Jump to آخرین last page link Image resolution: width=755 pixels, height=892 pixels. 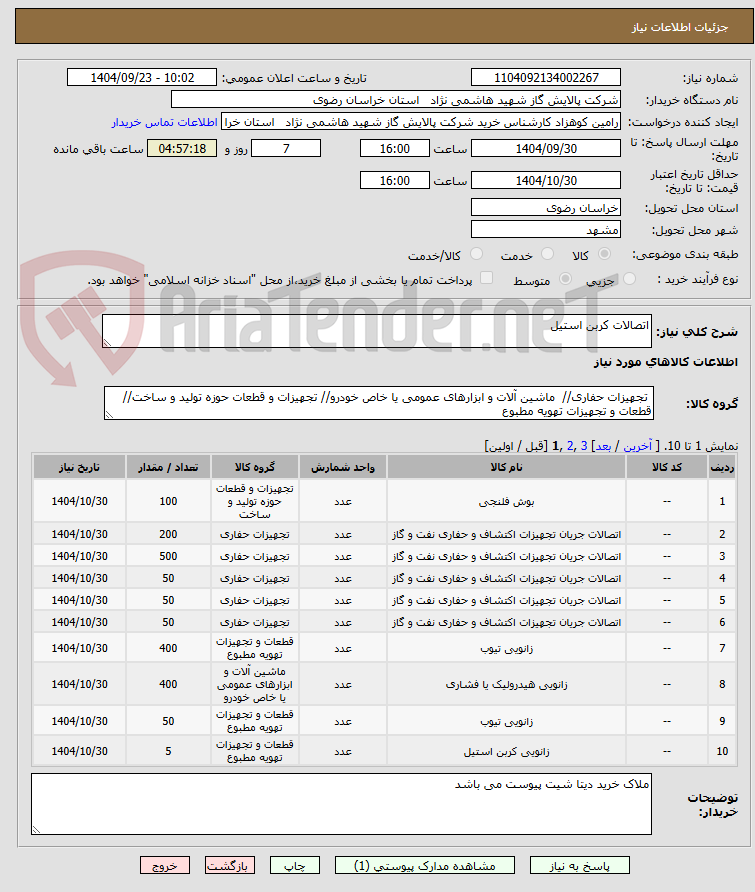[637, 446]
